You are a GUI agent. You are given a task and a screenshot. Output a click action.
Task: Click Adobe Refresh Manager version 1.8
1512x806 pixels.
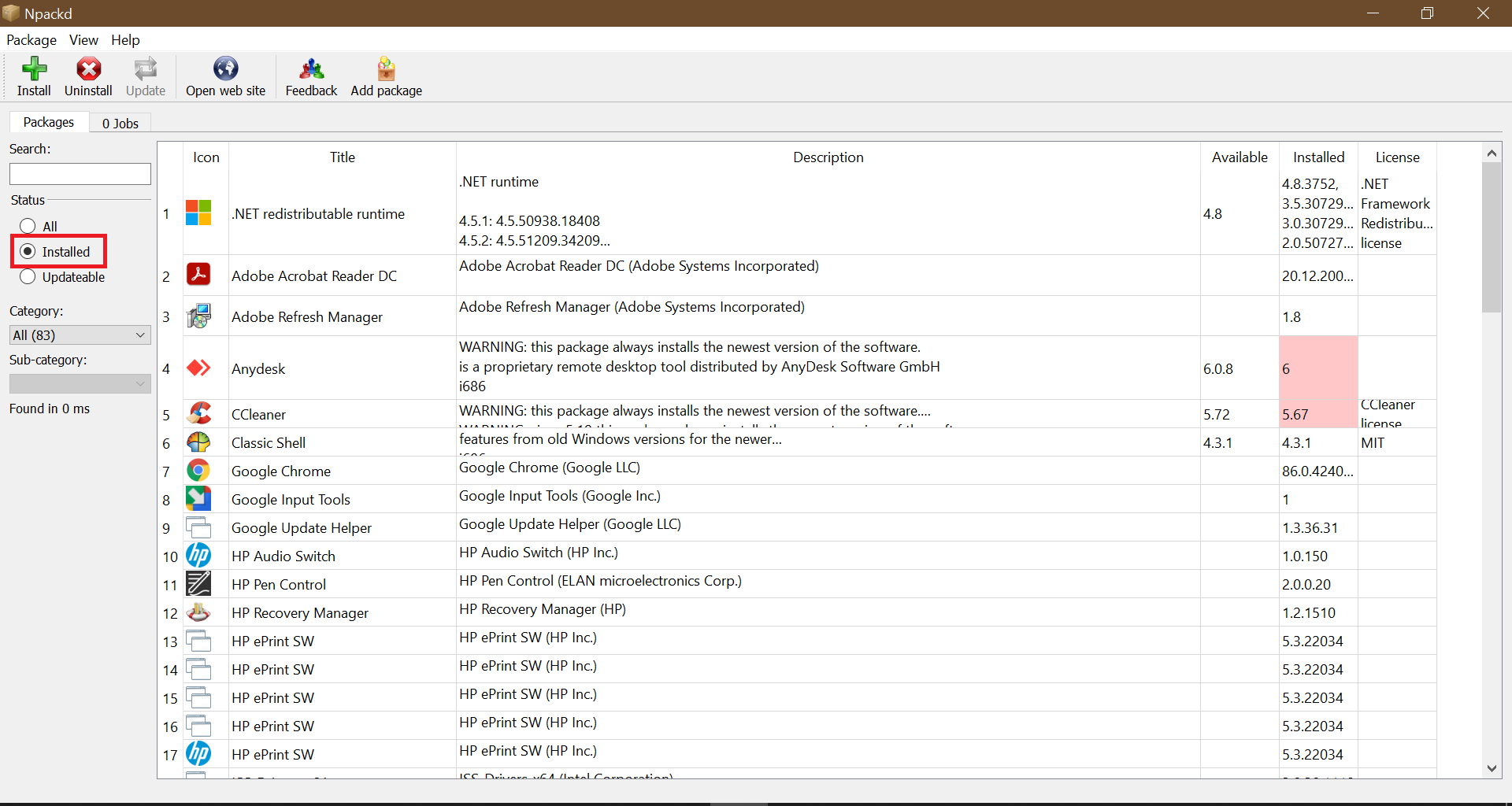pyautogui.click(x=1318, y=316)
